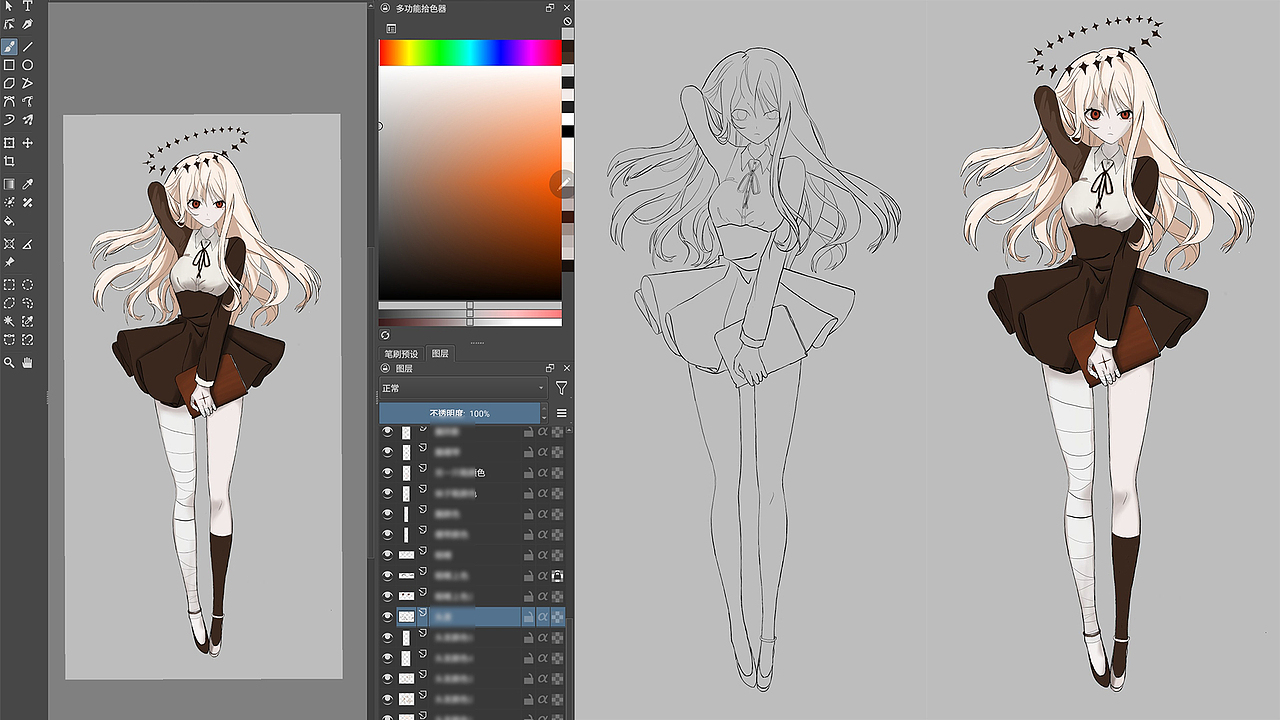
Task: Click the highlighted layer's thumbnail
Action: click(x=406, y=617)
